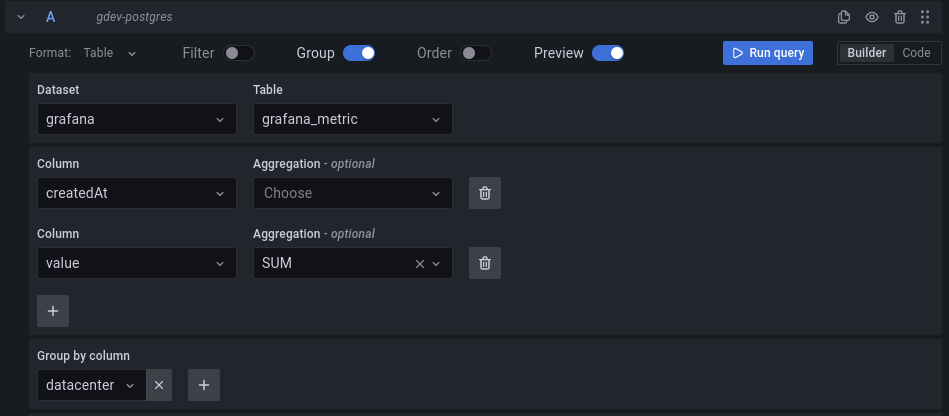949x416 pixels.
Task: Select the Builder mode tab
Action: pyautogui.click(x=866, y=53)
